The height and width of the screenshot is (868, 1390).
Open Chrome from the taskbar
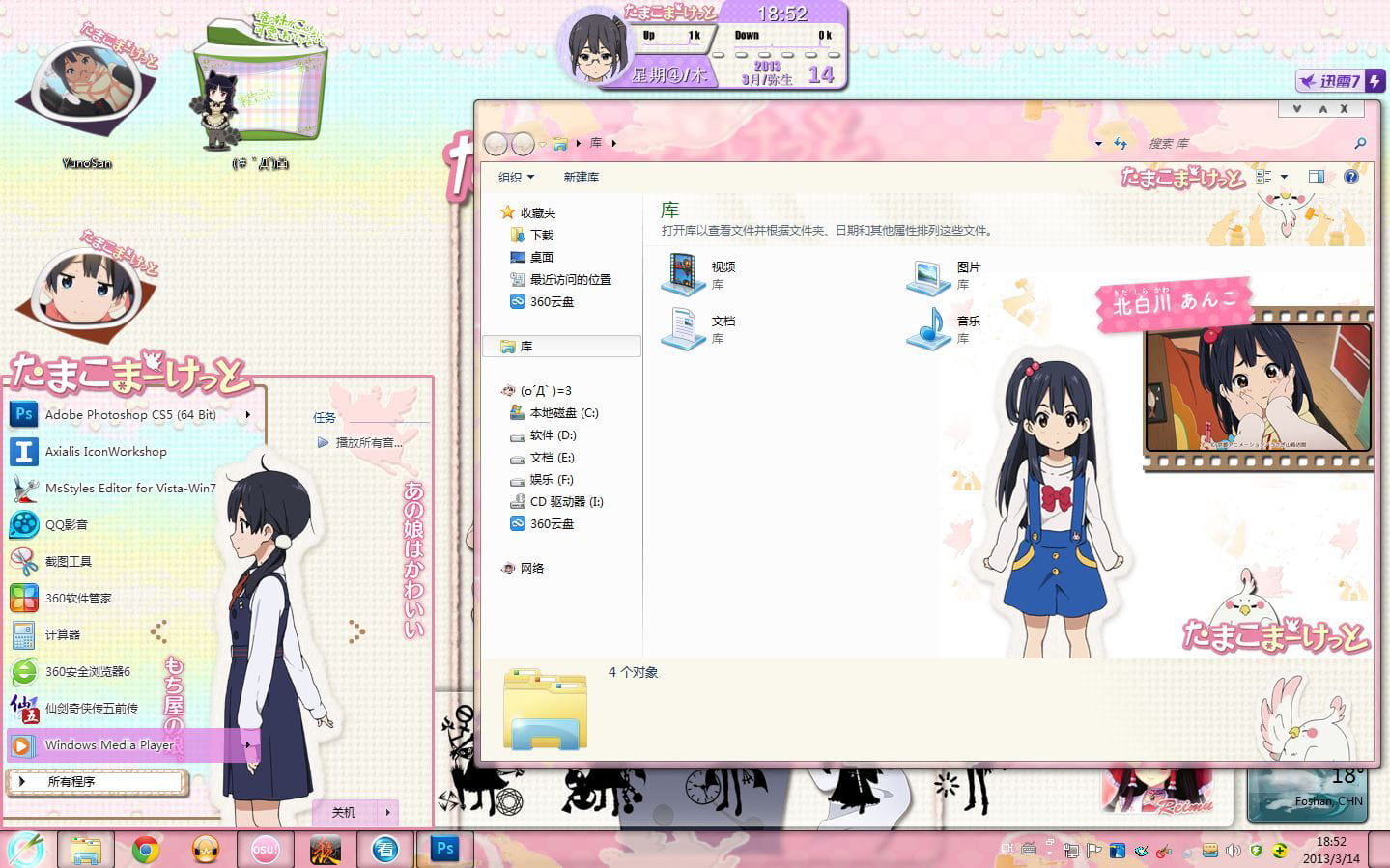(146, 851)
